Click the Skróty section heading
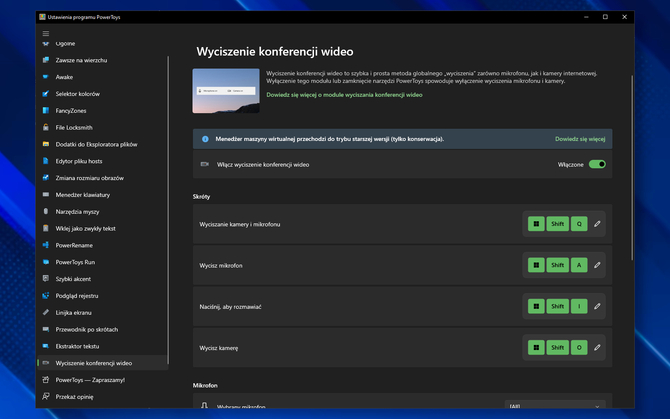The image size is (670, 419). point(201,196)
